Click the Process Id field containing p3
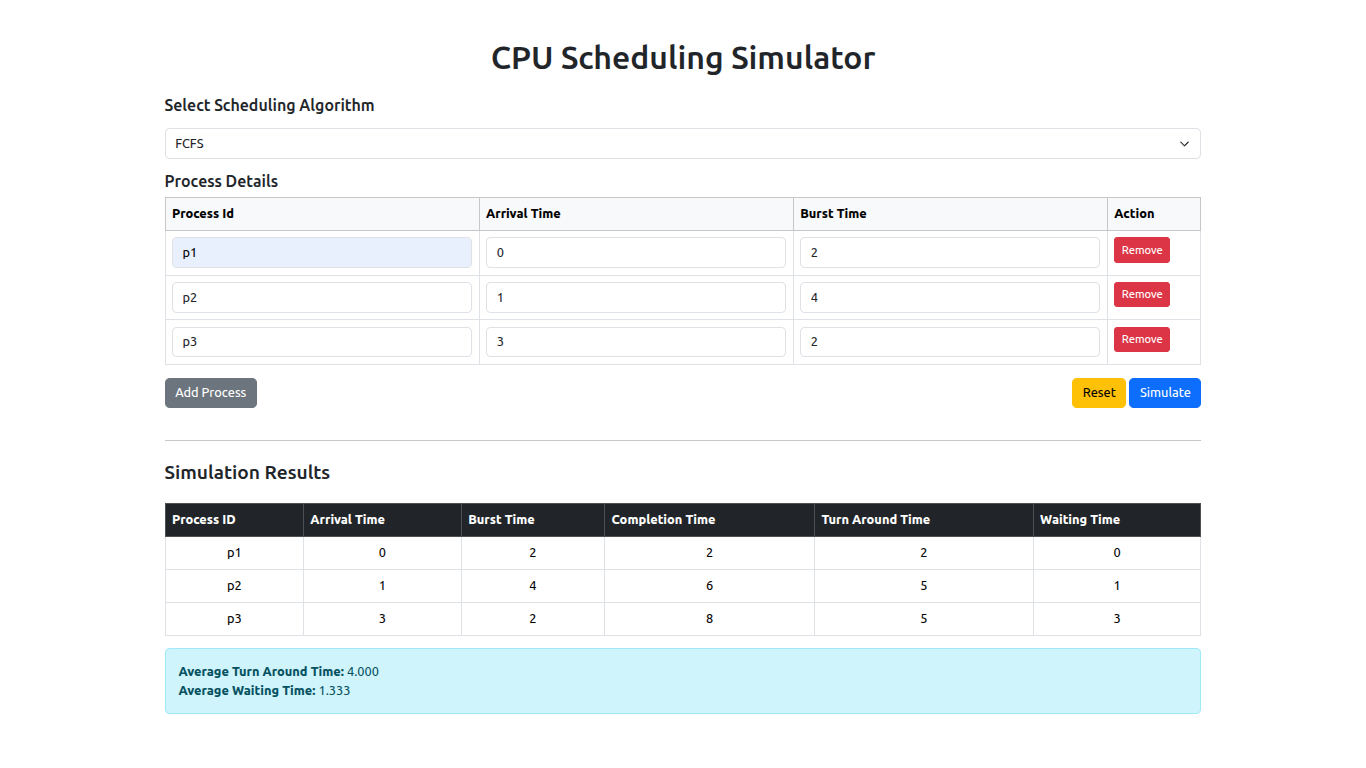The width and height of the screenshot is (1366, 768). point(322,342)
